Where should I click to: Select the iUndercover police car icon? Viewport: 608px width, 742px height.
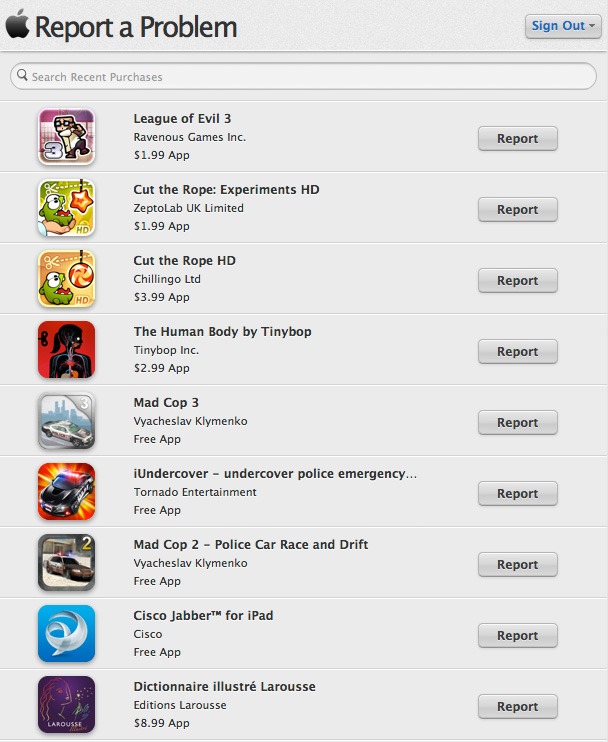click(66, 492)
